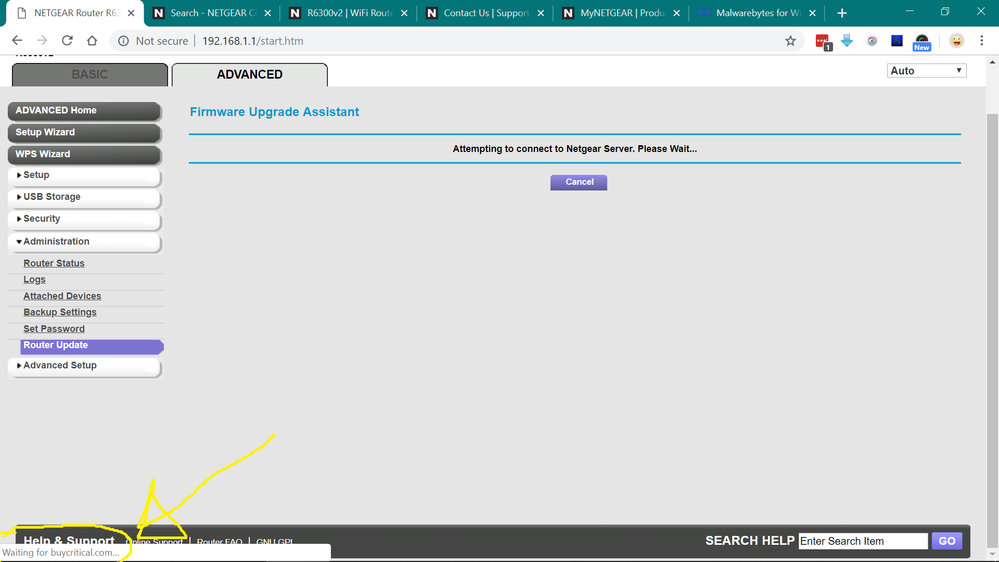This screenshot has height=562, width=999.
Task: Open the blue download arrow extension
Action: tap(847, 41)
